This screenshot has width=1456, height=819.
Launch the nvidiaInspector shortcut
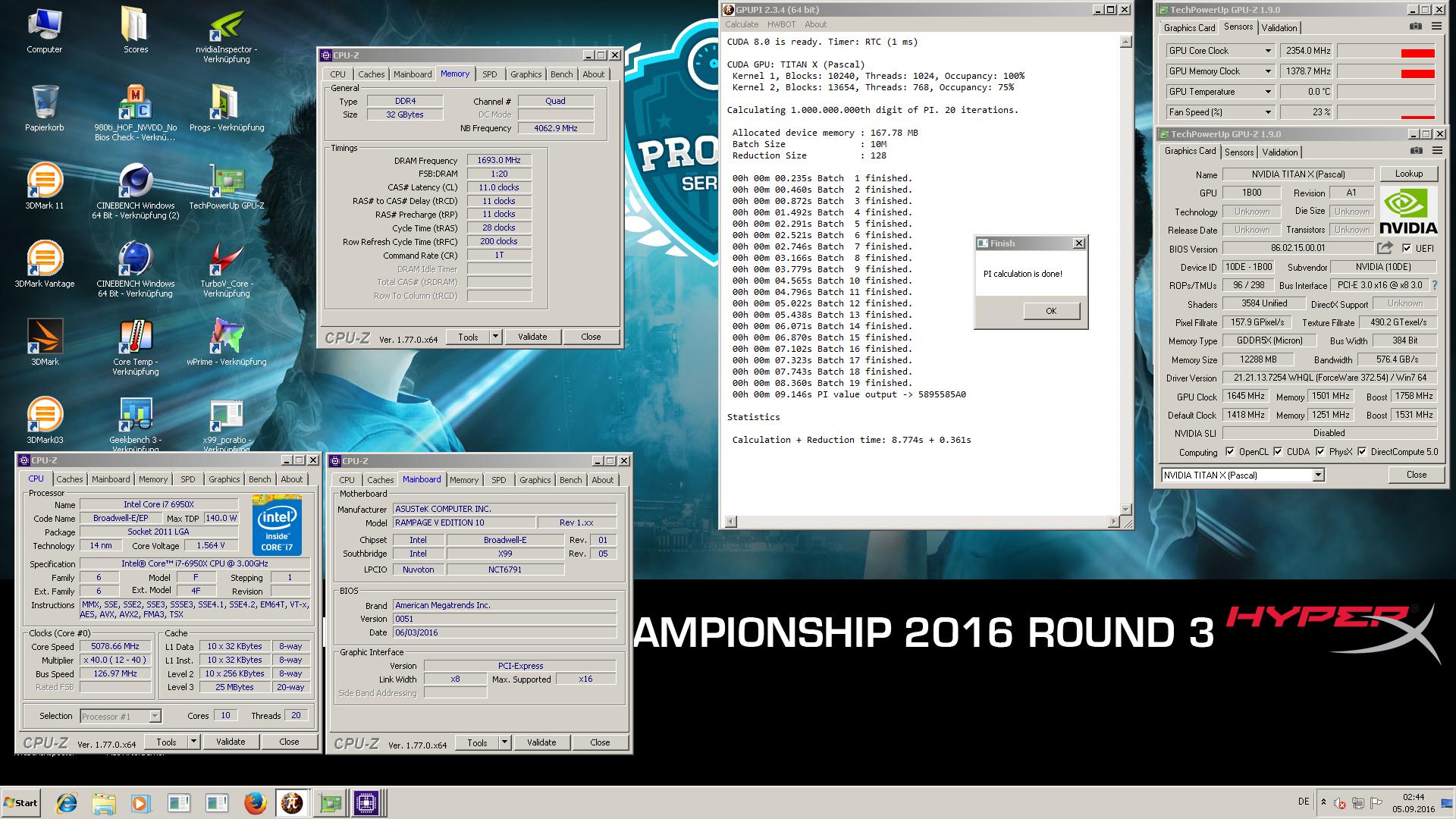coord(227,35)
